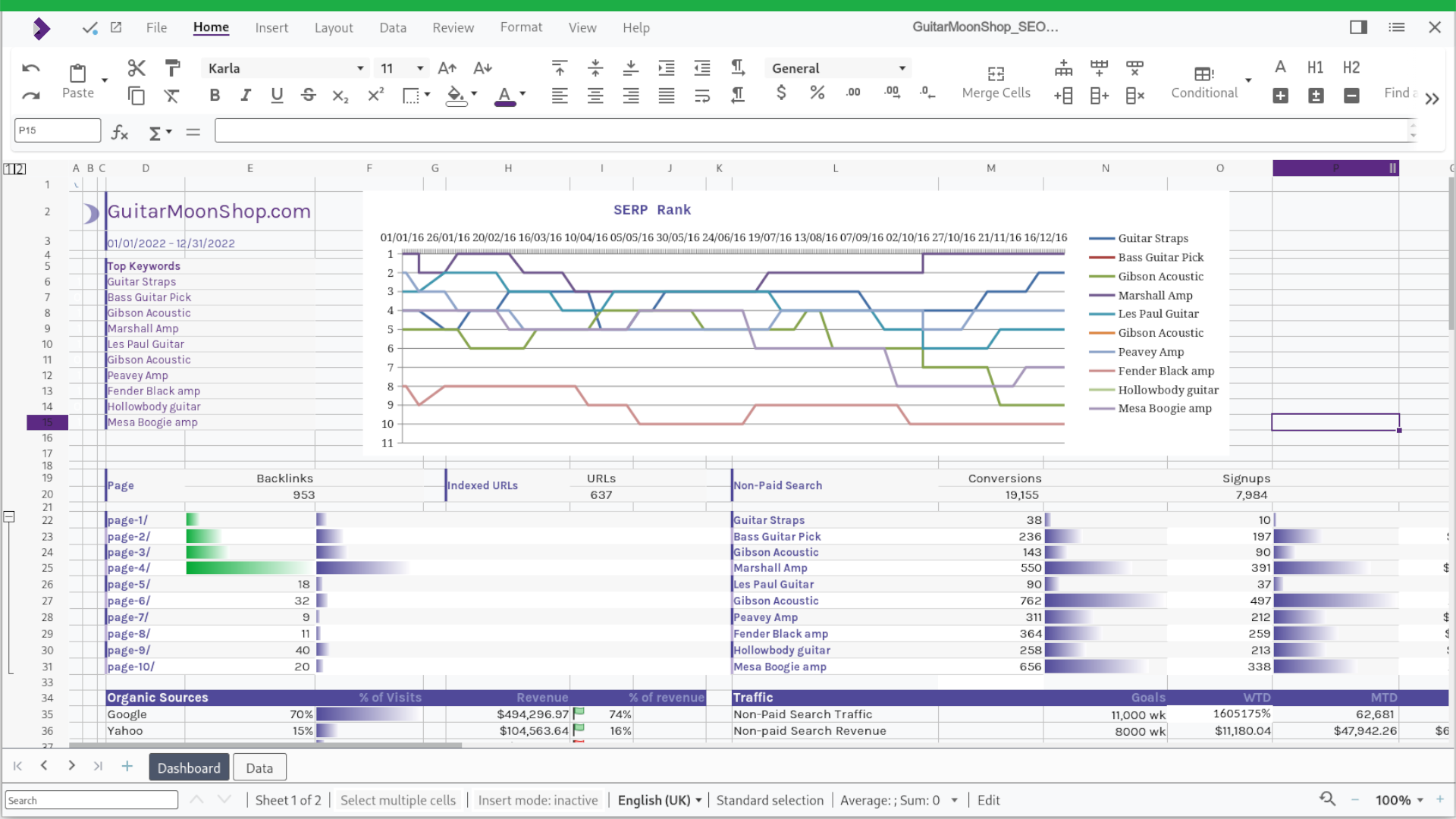Open the Function Wizard
Image resolution: width=1456 pixels, height=819 pixels.
click(118, 132)
